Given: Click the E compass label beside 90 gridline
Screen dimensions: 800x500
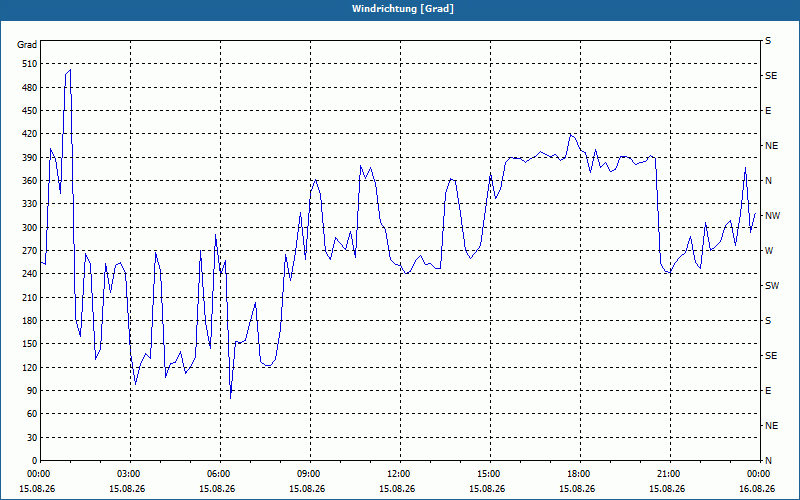Looking at the screenshot, I should 768,391.
